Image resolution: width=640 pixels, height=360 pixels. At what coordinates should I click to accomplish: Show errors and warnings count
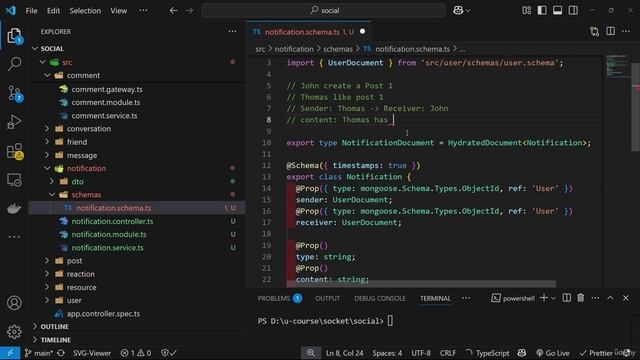point(136,353)
